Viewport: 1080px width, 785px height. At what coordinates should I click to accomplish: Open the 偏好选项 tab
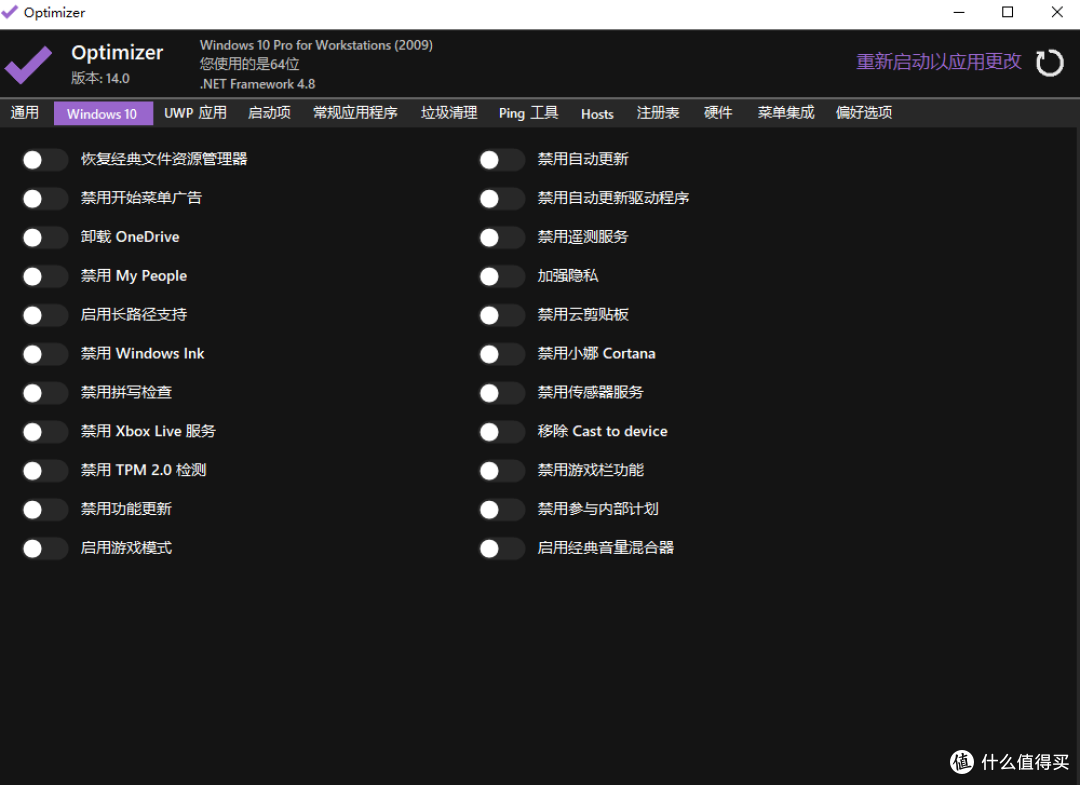point(864,113)
